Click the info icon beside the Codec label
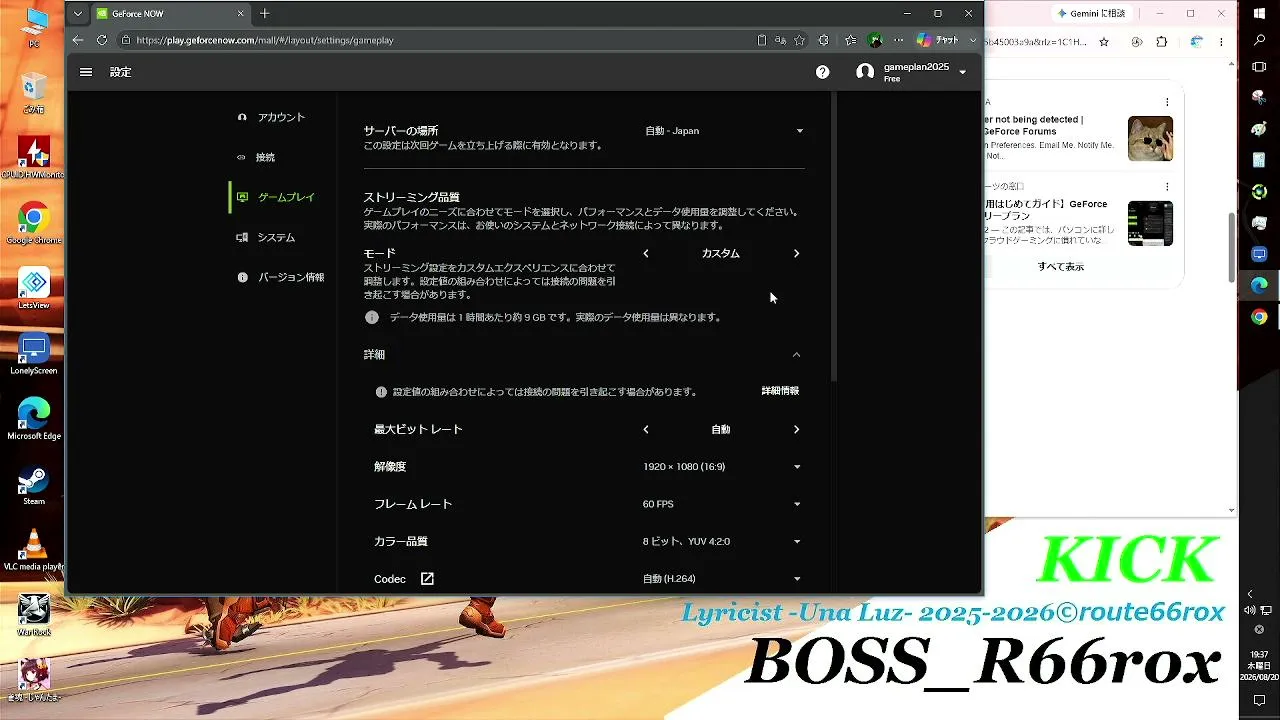 point(427,579)
